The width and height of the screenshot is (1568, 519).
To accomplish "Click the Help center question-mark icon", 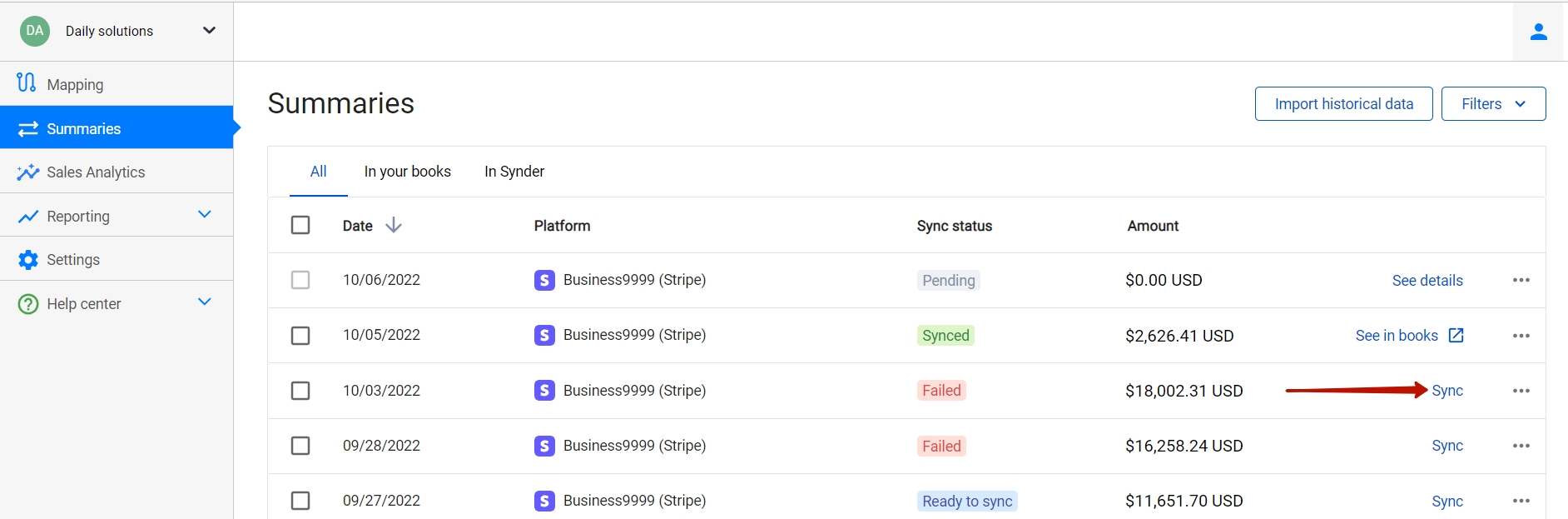I will coord(28,304).
